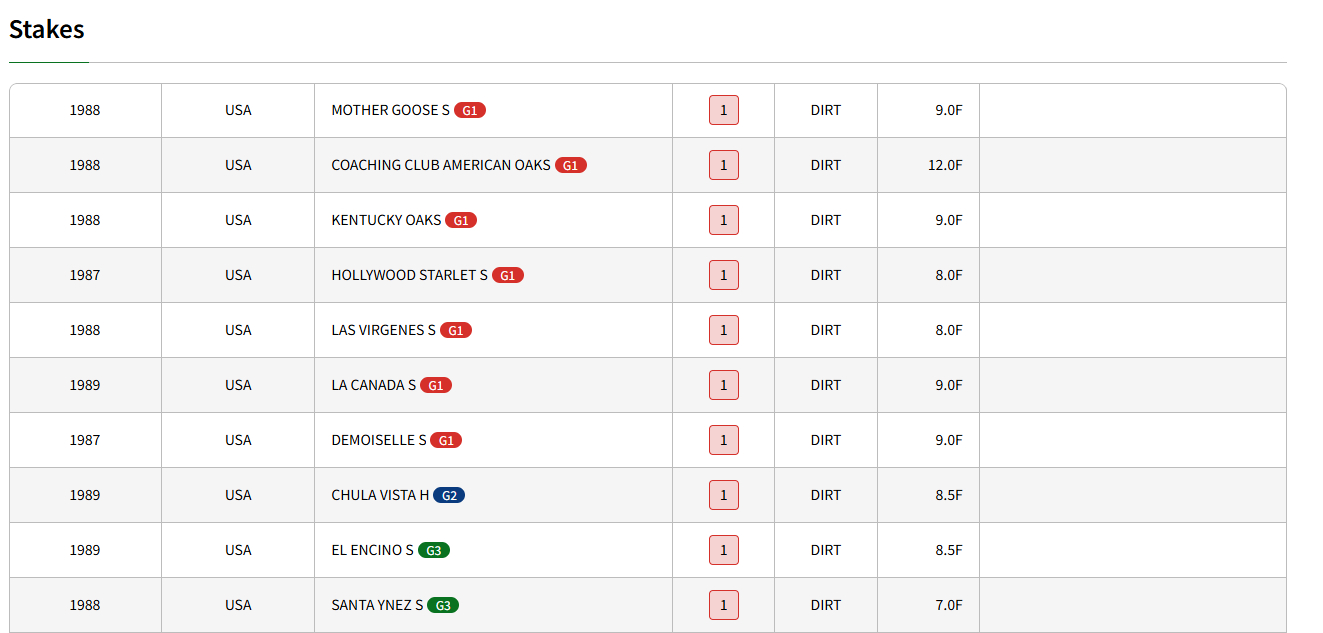This screenshot has height=633, width=1323.
Task: Click year 1989 in the Chula Vista H row
Action: [85, 495]
